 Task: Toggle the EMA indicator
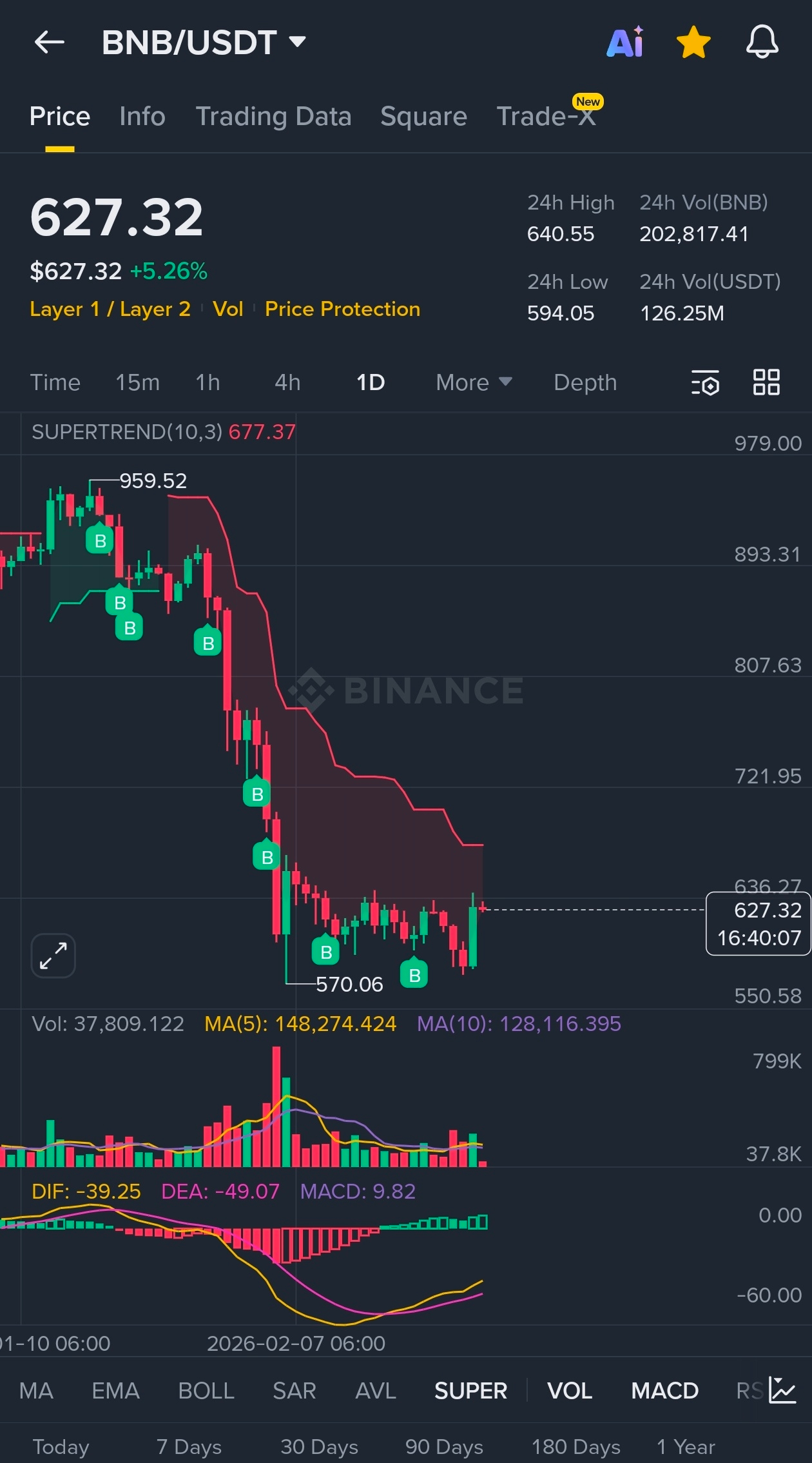click(x=115, y=1391)
